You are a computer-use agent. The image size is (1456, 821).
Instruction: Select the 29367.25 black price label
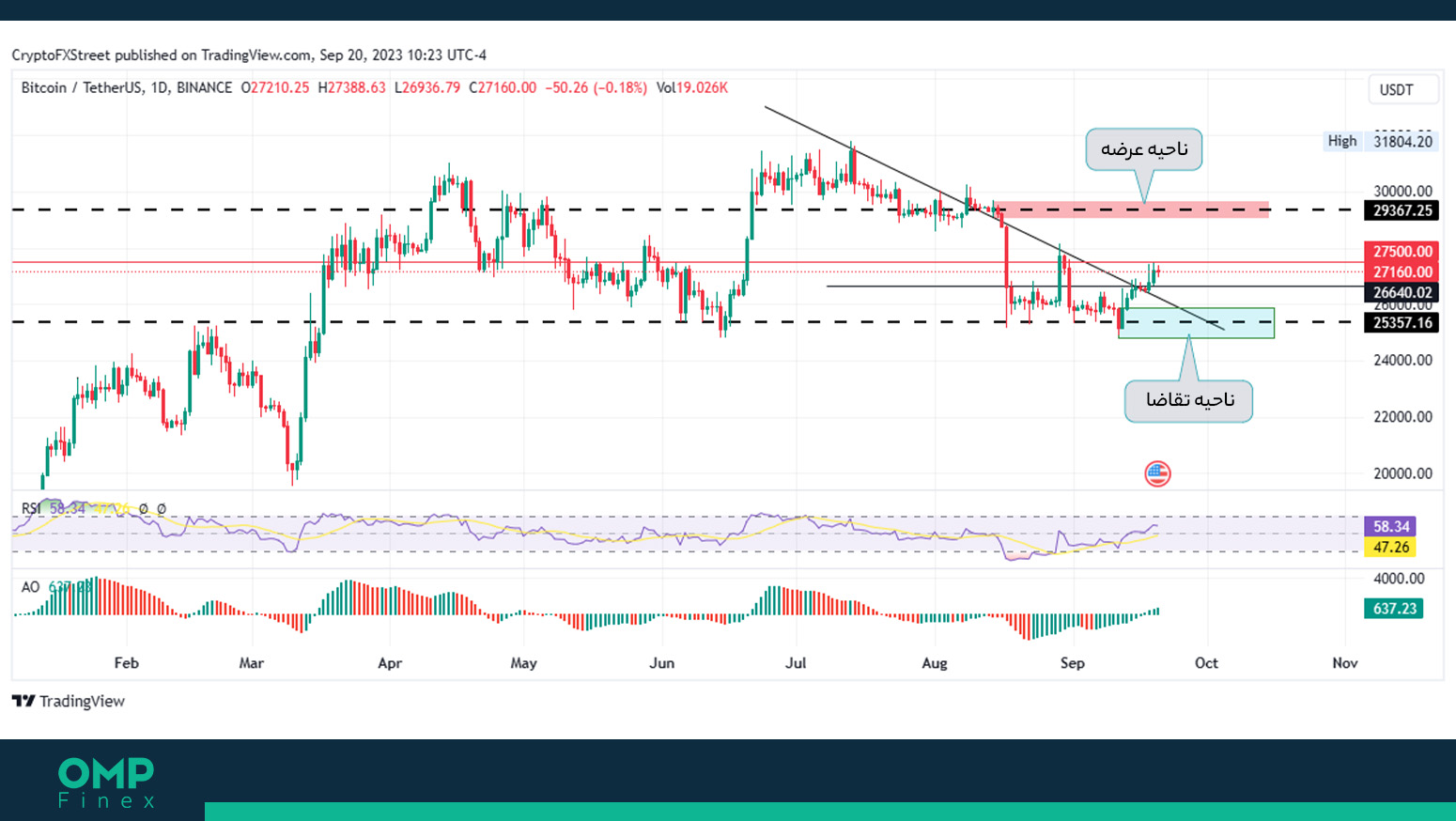(1402, 210)
